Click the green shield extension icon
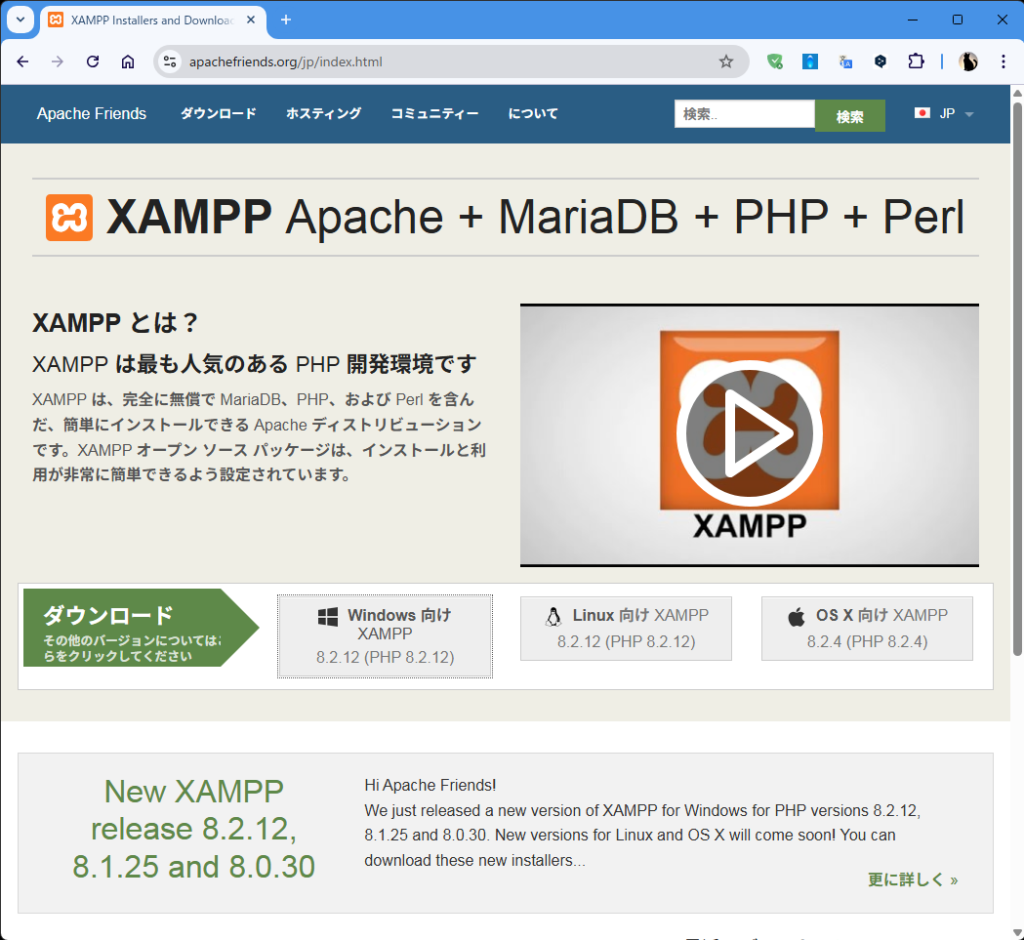Viewport: 1024px width, 940px height. 774,62
